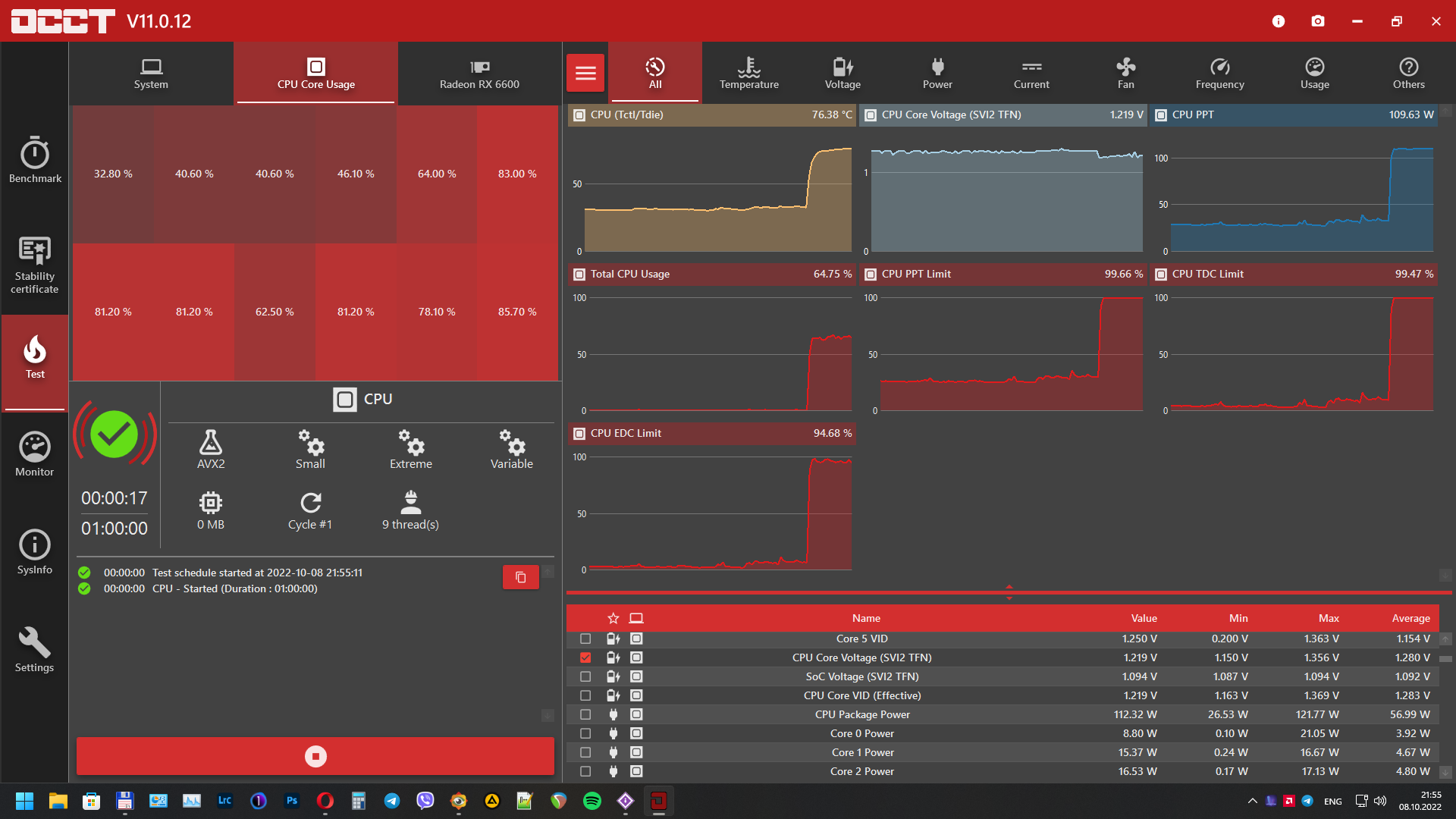Show only Temperature sensor graphs
The height and width of the screenshot is (819, 1456).
pyautogui.click(x=748, y=74)
